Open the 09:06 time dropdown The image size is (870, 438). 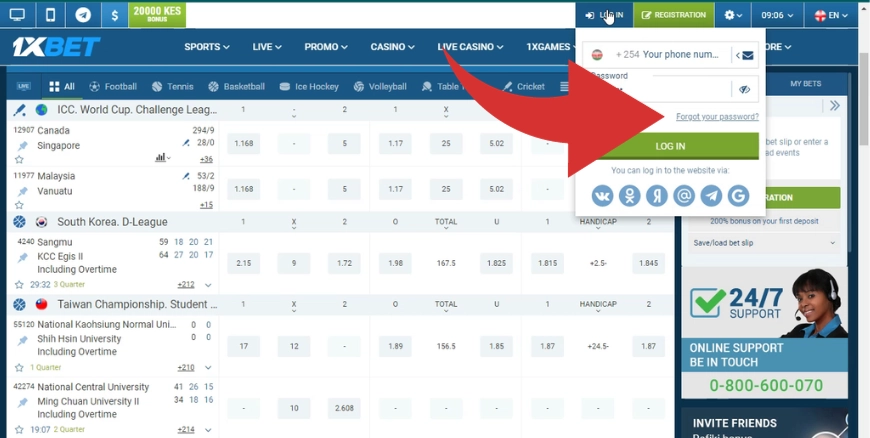click(x=777, y=15)
